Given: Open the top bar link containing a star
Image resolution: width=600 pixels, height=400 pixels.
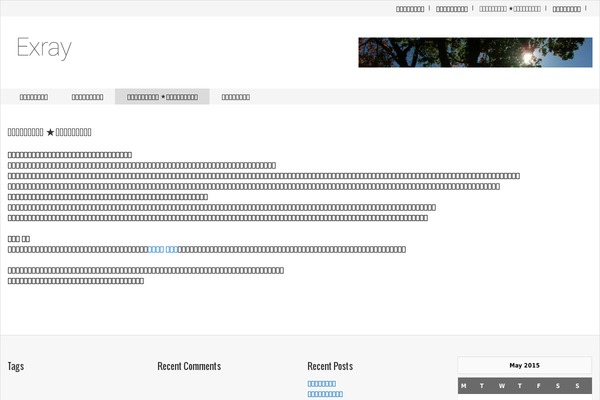Looking at the screenshot, I should 510,9.
